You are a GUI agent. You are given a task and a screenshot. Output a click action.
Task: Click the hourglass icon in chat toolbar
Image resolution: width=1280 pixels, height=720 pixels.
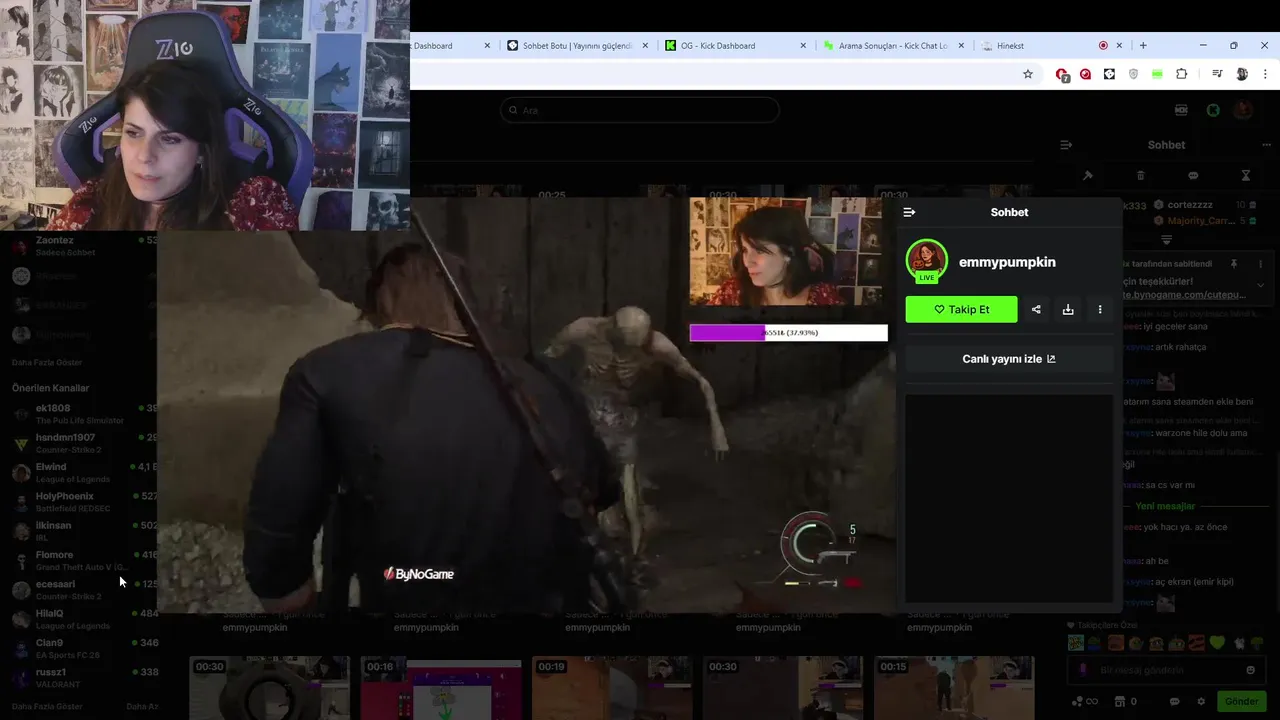coord(1246,176)
